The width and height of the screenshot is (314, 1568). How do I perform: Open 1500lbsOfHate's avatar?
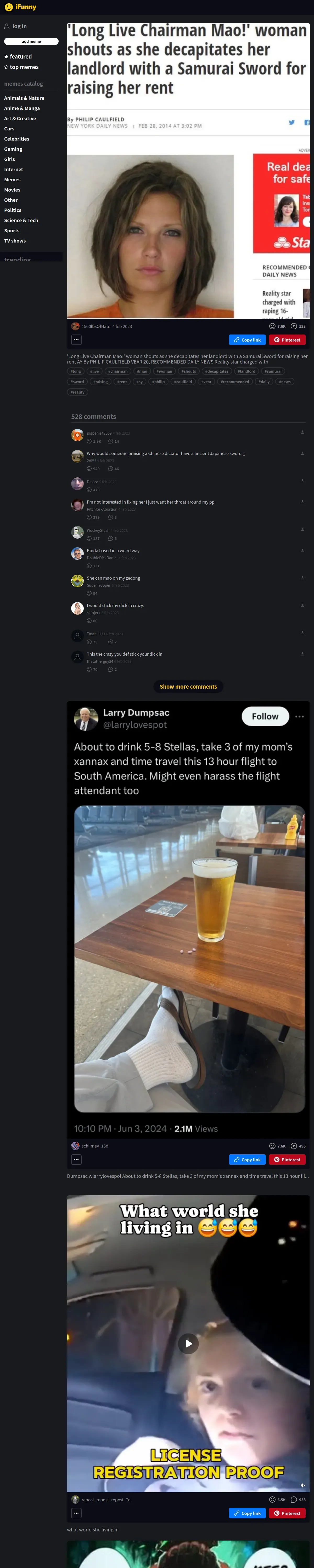76,326
